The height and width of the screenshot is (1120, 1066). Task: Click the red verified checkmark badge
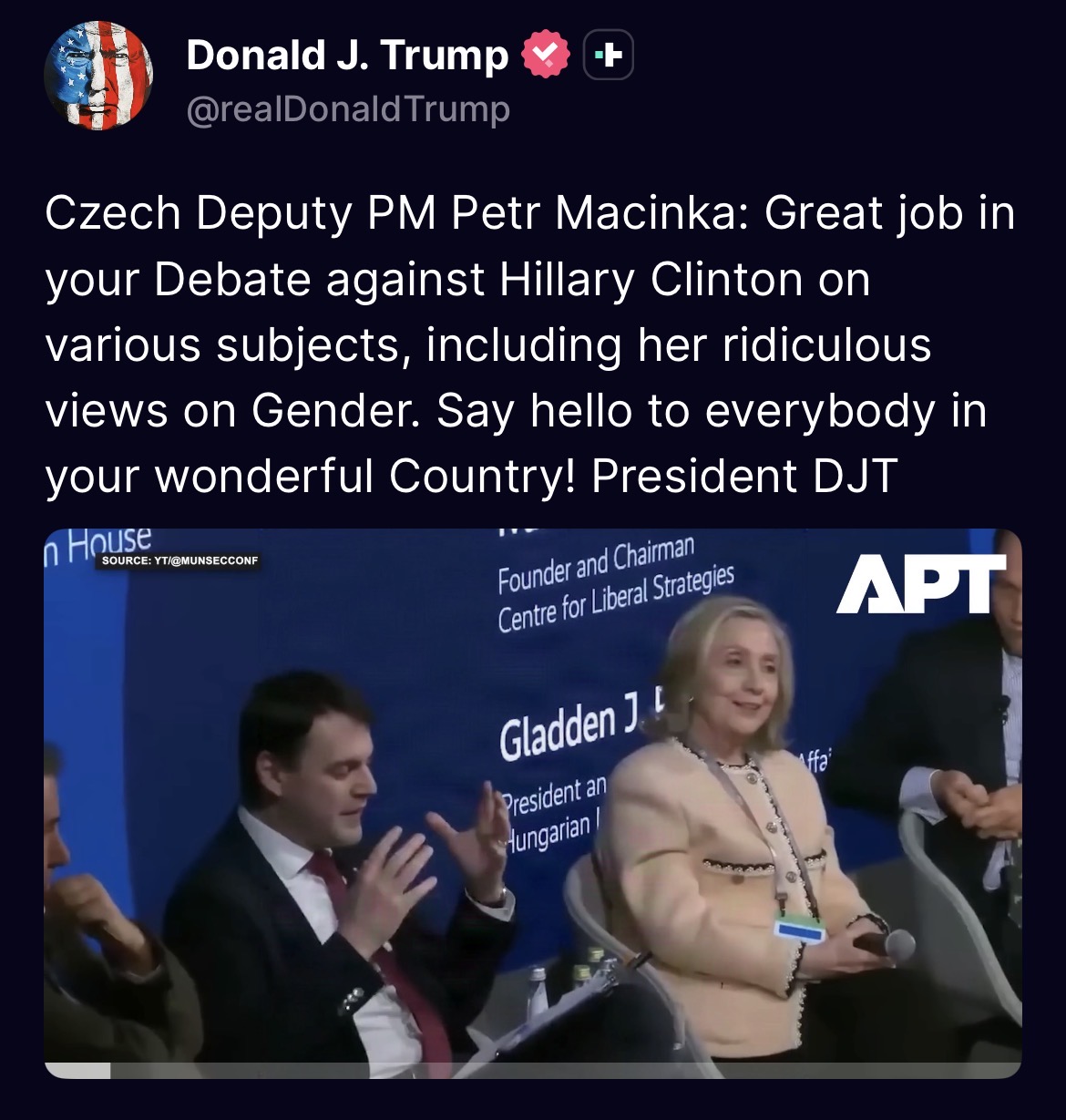click(x=545, y=55)
